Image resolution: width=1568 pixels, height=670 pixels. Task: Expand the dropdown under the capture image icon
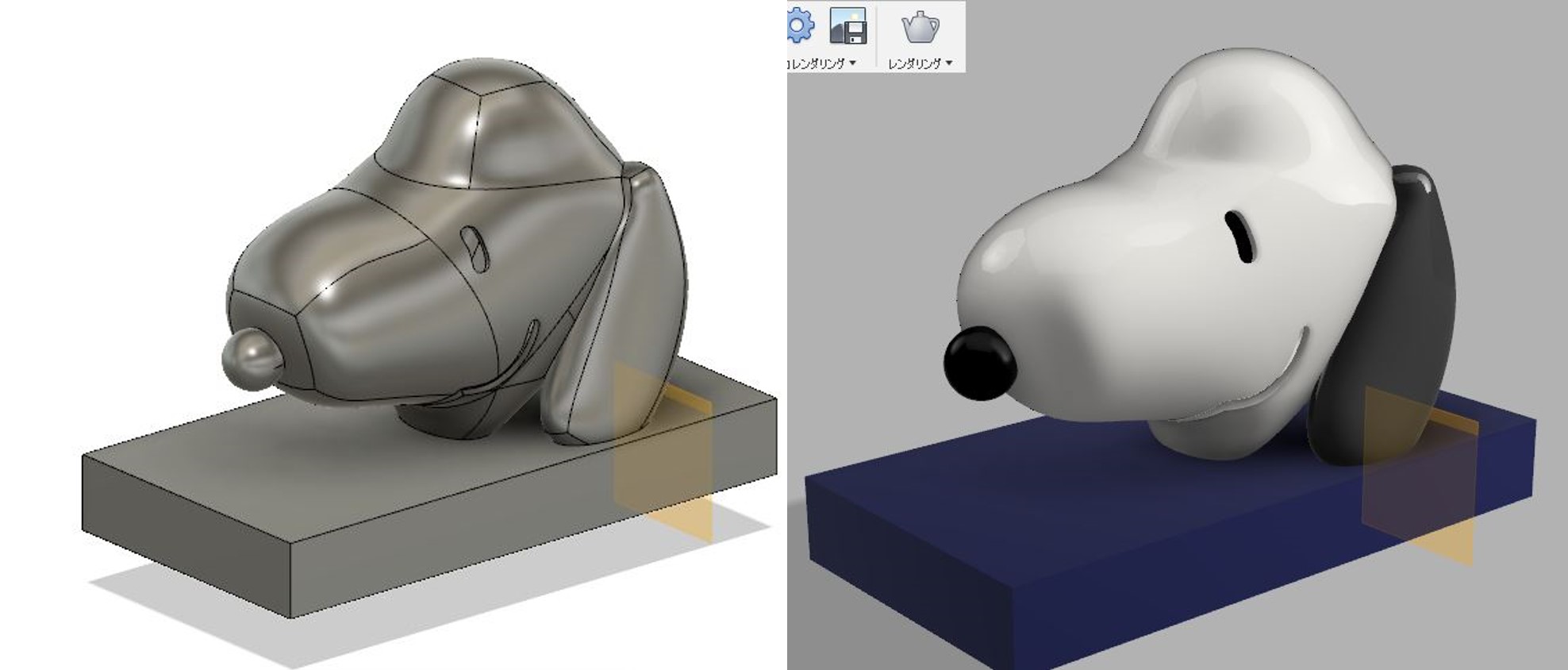(822, 63)
